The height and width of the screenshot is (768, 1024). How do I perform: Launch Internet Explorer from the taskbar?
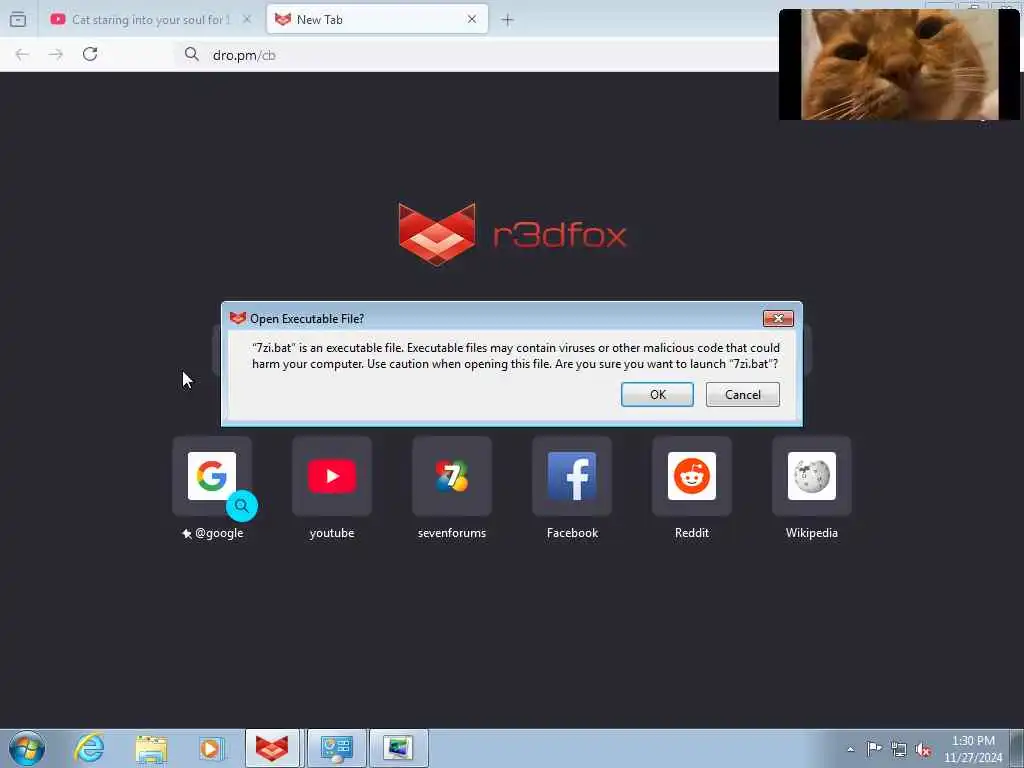(89, 748)
